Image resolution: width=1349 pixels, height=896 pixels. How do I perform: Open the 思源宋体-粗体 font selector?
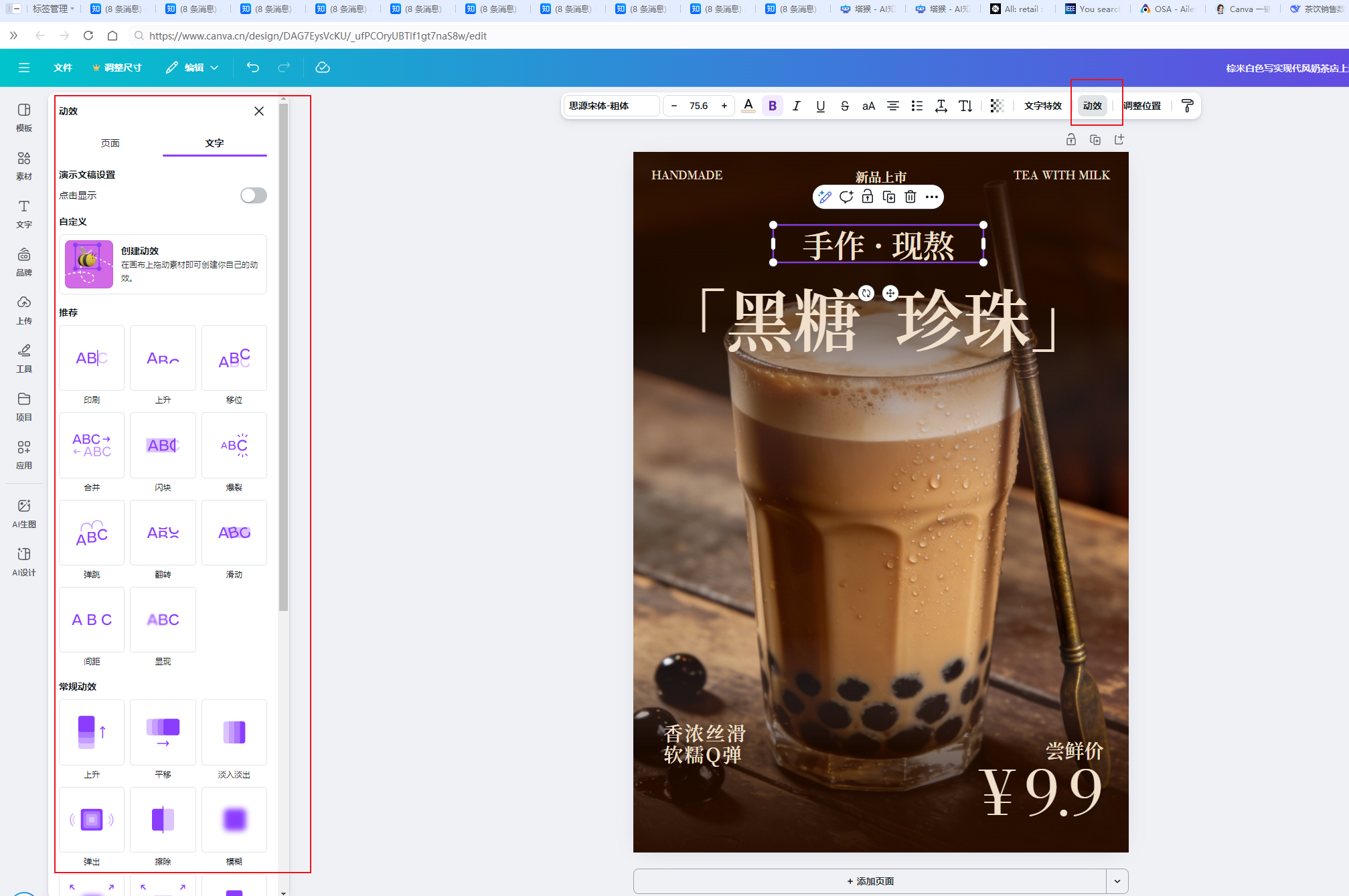[611, 106]
